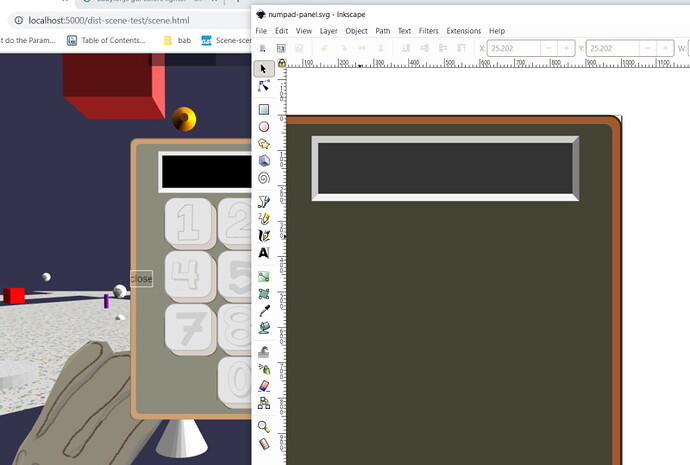
Task: Select the Eraser tool
Action: [264, 386]
